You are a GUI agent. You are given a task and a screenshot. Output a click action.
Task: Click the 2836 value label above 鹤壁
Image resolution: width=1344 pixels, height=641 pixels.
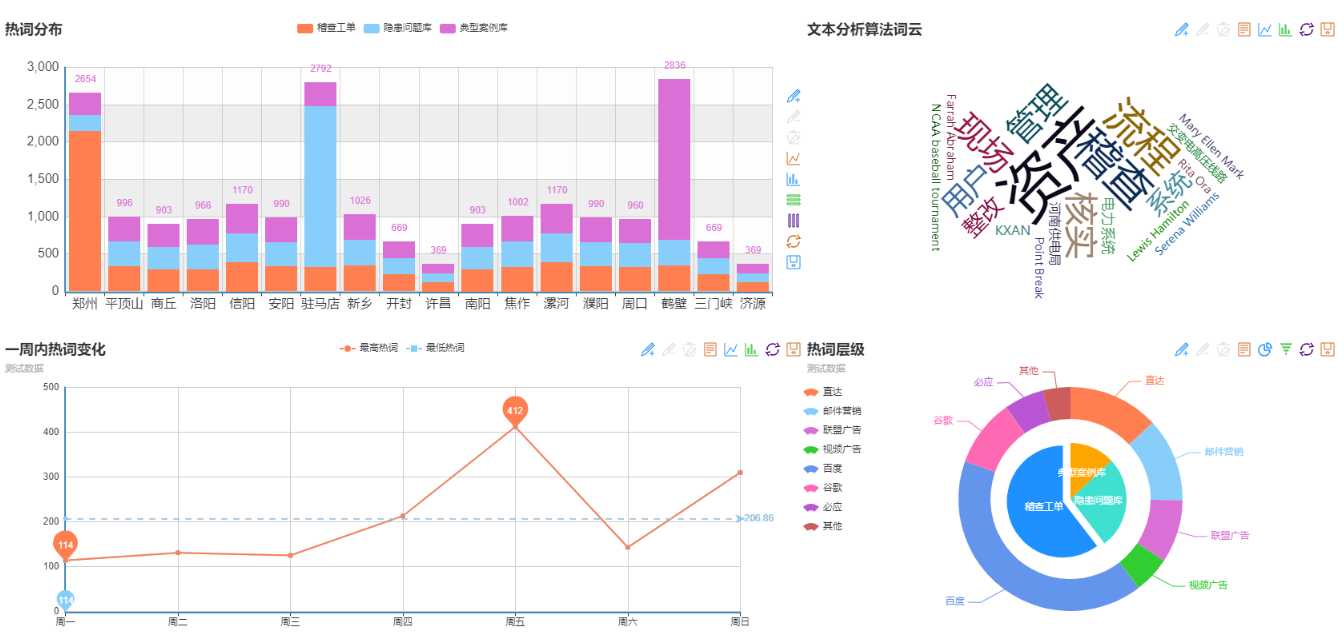[x=674, y=66]
